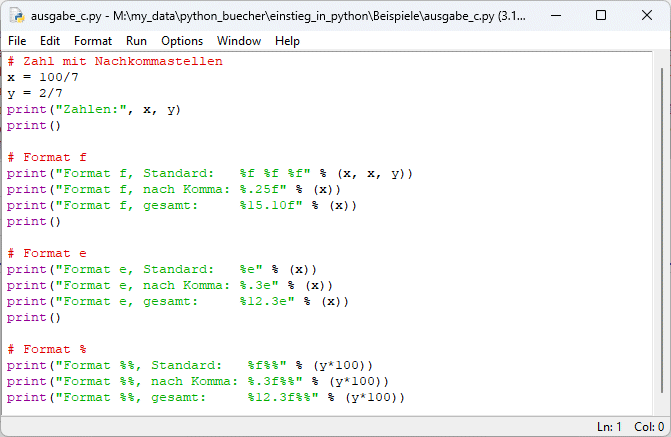
Task: Expand the Format menu
Action: pos(93,41)
